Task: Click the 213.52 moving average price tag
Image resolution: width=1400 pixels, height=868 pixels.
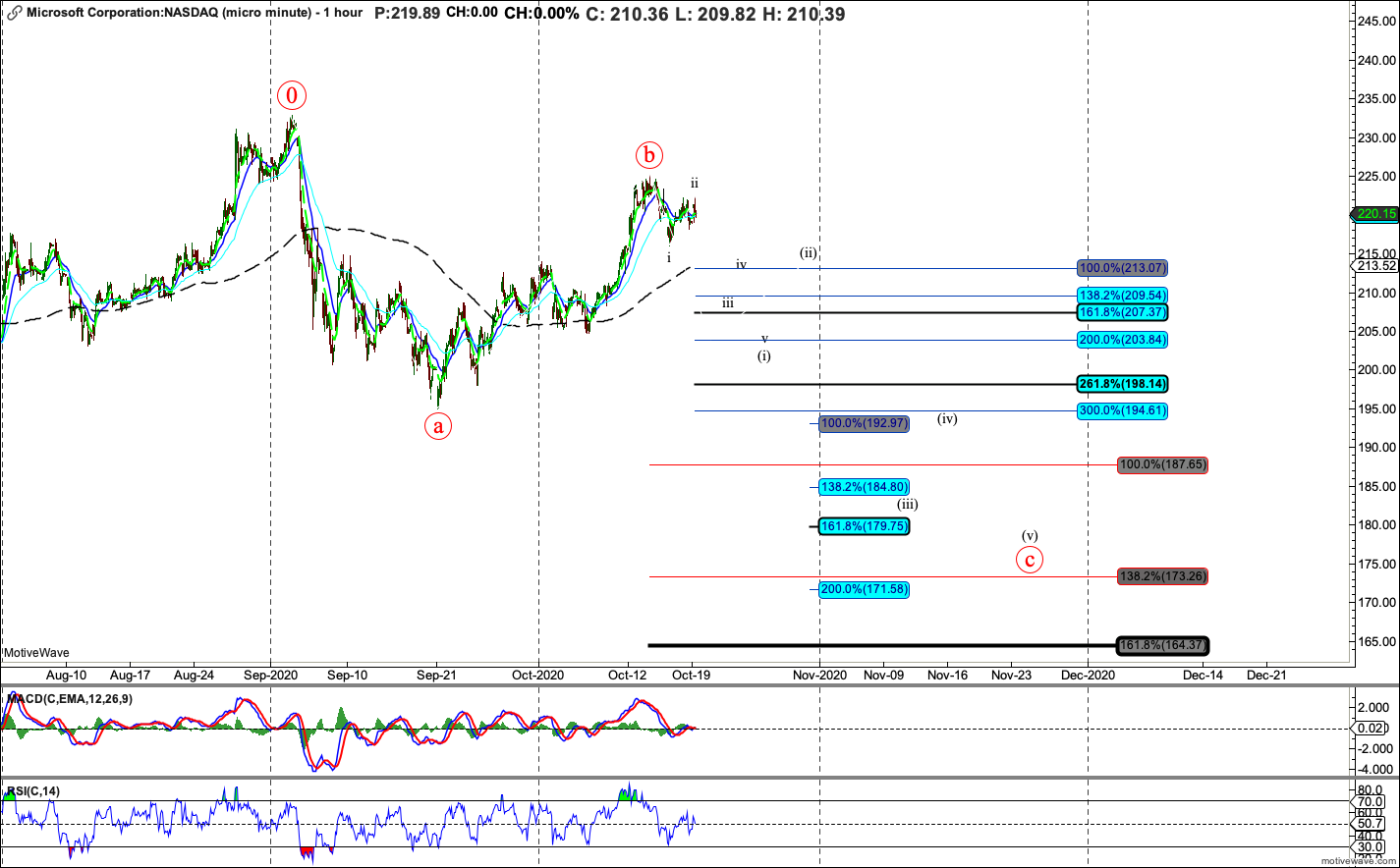Action: pyautogui.click(x=1376, y=266)
